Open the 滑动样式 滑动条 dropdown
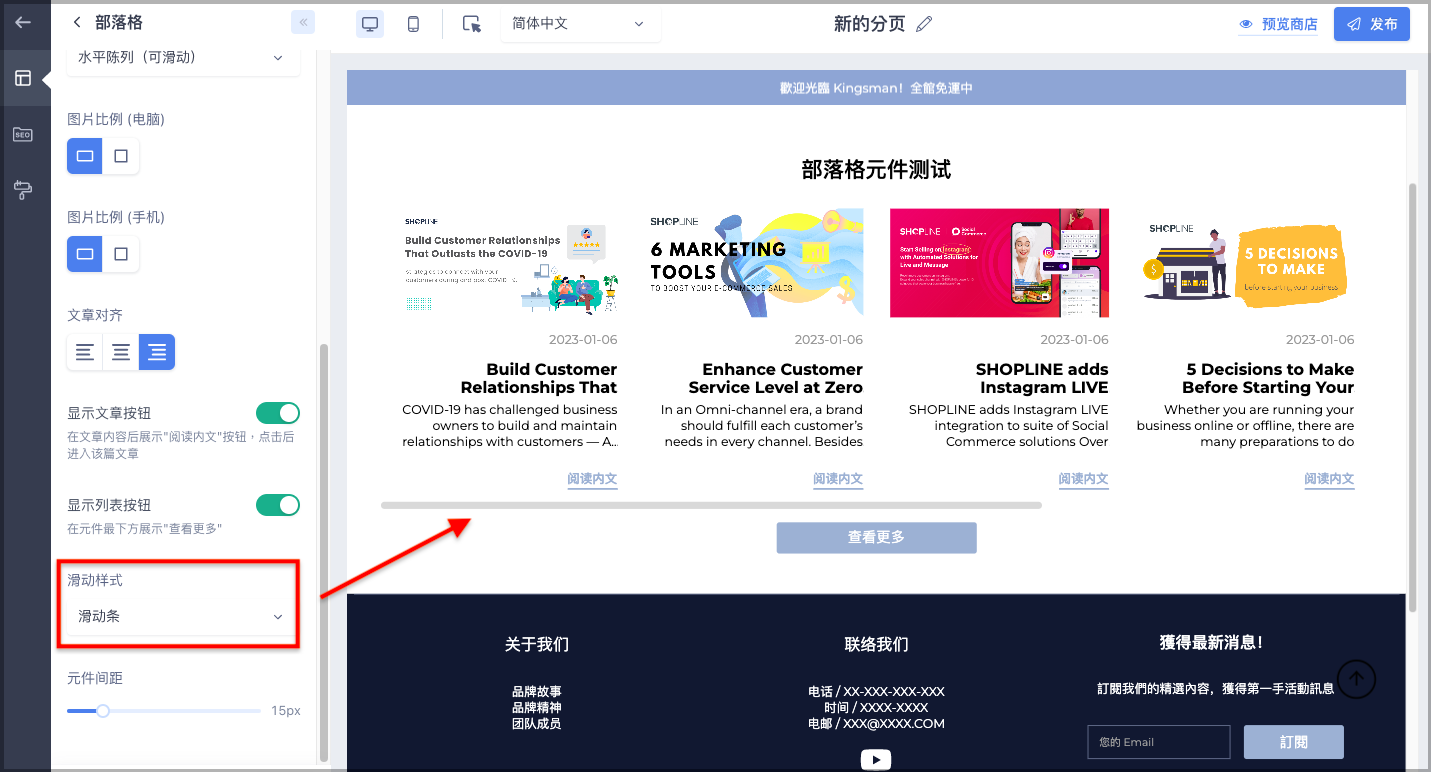1431x772 pixels. tap(181, 617)
